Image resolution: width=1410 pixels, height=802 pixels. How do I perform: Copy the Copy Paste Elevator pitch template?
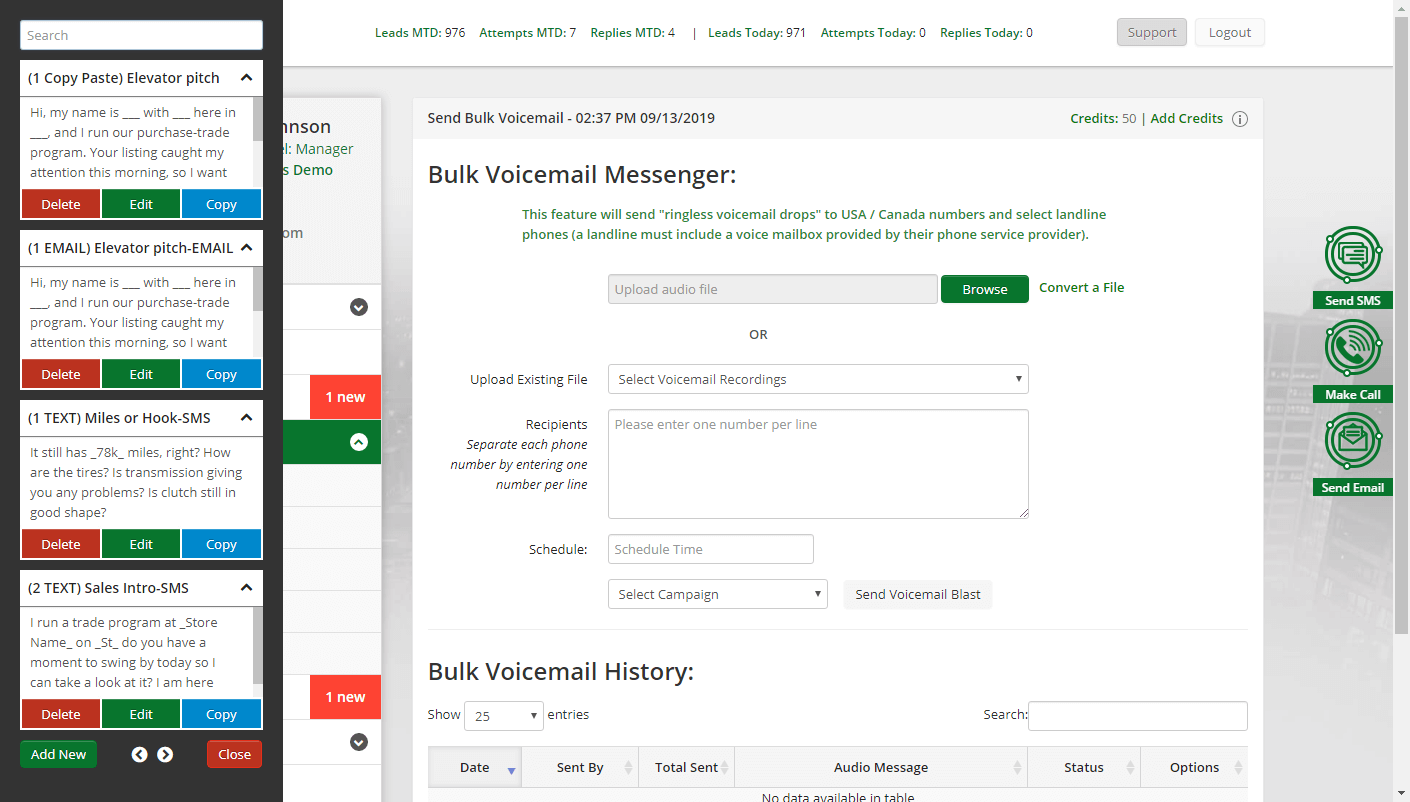tap(221, 204)
